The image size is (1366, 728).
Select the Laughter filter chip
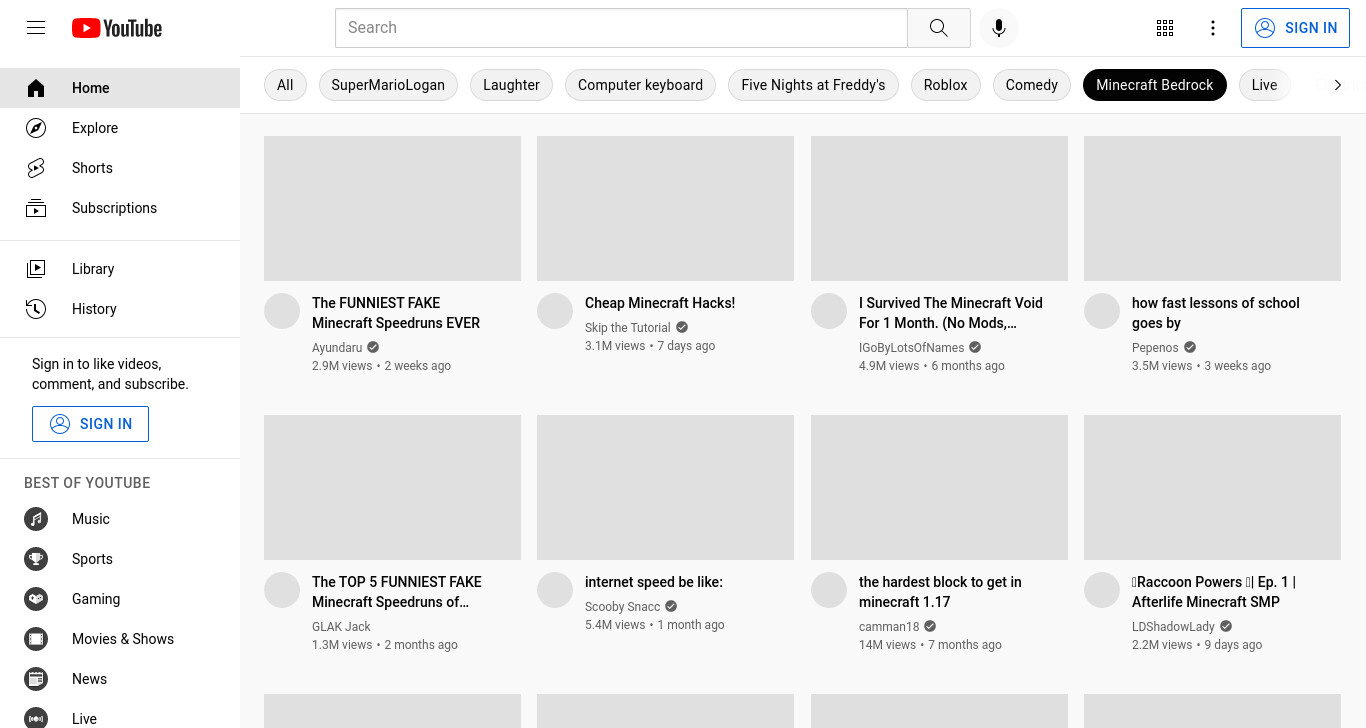pyautogui.click(x=511, y=85)
